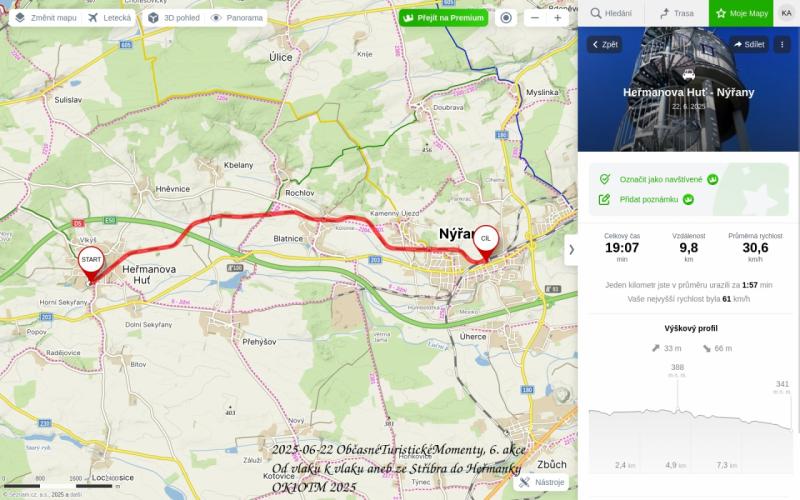Toggle Panorama eye view
Screen dimensions: 800x500
pos(237,18)
